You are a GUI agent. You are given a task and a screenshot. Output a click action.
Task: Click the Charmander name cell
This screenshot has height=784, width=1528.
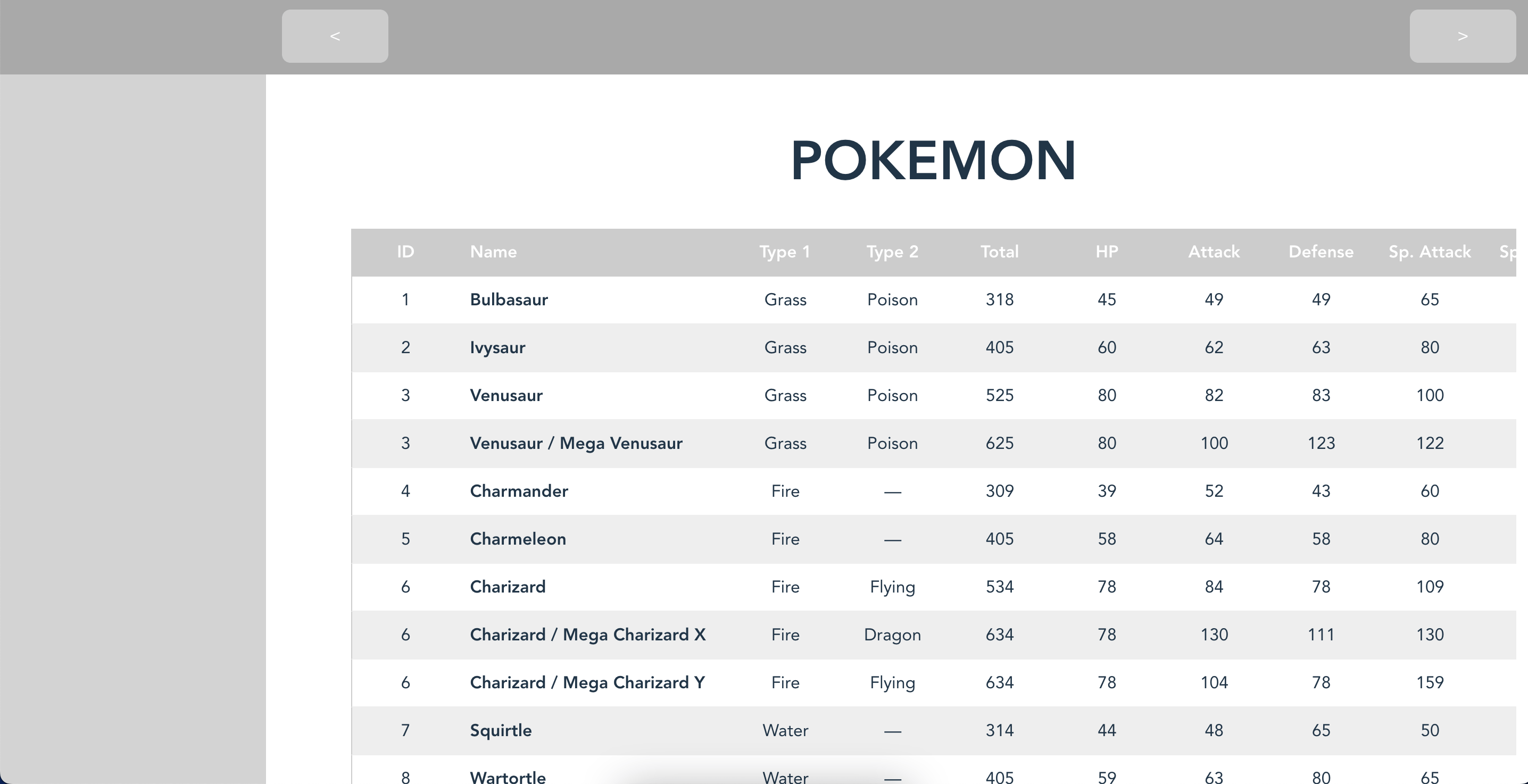pyautogui.click(x=519, y=491)
